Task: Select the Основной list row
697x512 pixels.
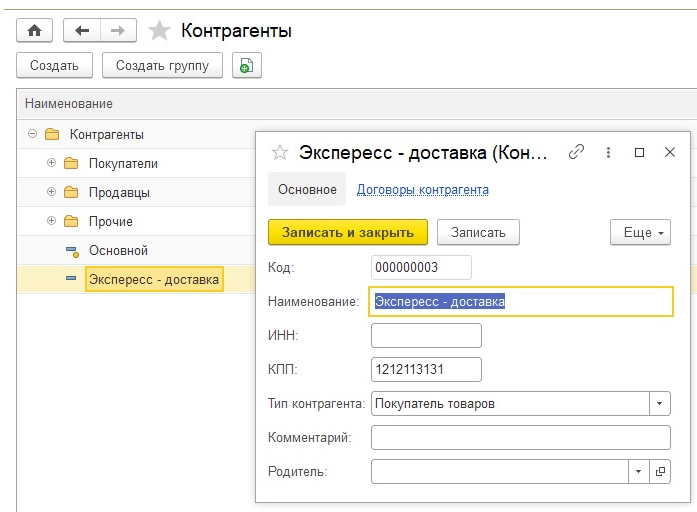Action: (136, 250)
